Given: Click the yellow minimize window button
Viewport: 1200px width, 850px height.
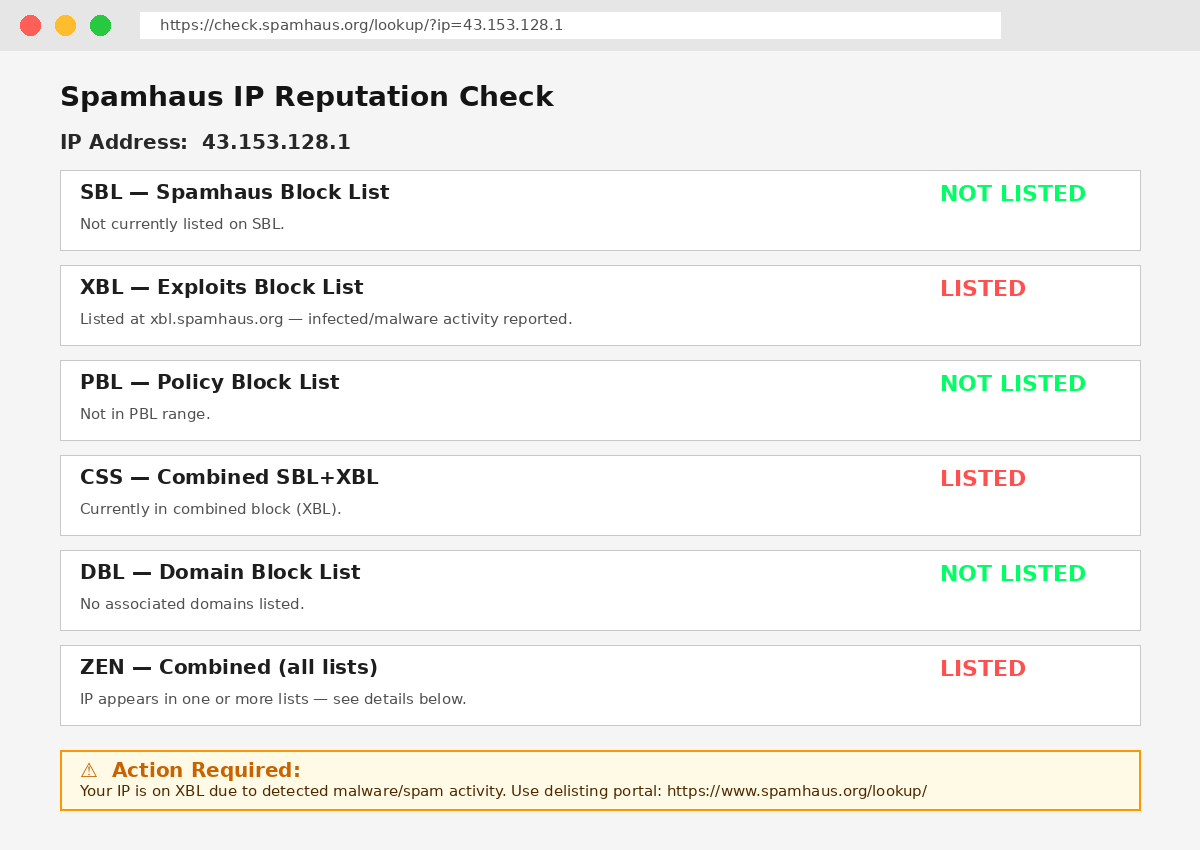Looking at the screenshot, I should pyautogui.click(x=66, y=26).
